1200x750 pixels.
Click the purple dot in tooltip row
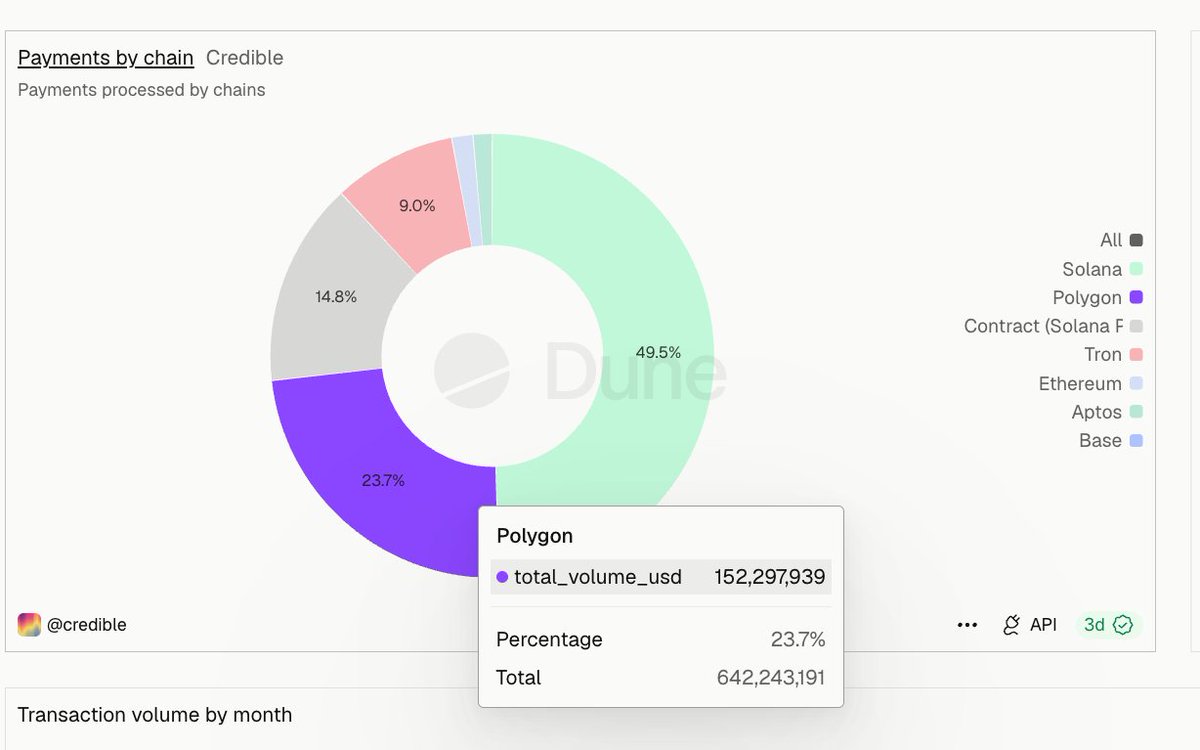[502, 577]
